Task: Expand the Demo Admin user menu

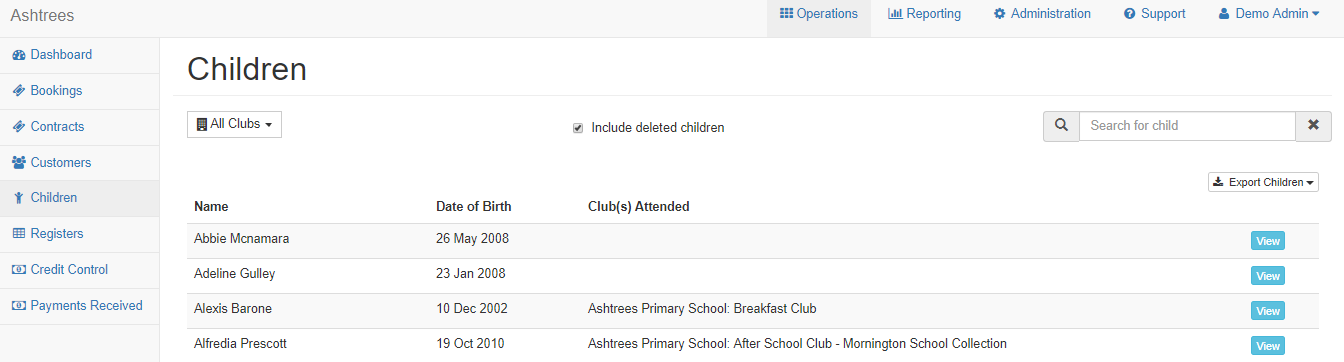Action: click(x=1269, y=14)
